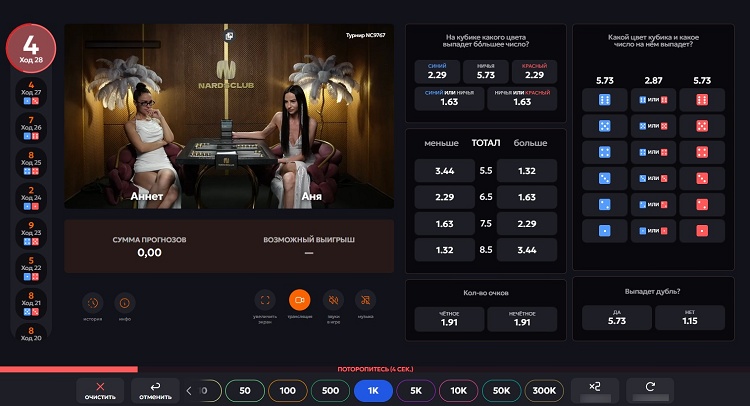Bet on СИНИЙ at 2.29
Viewport: 750px width, 406px height.
click(x=437, y=72)
